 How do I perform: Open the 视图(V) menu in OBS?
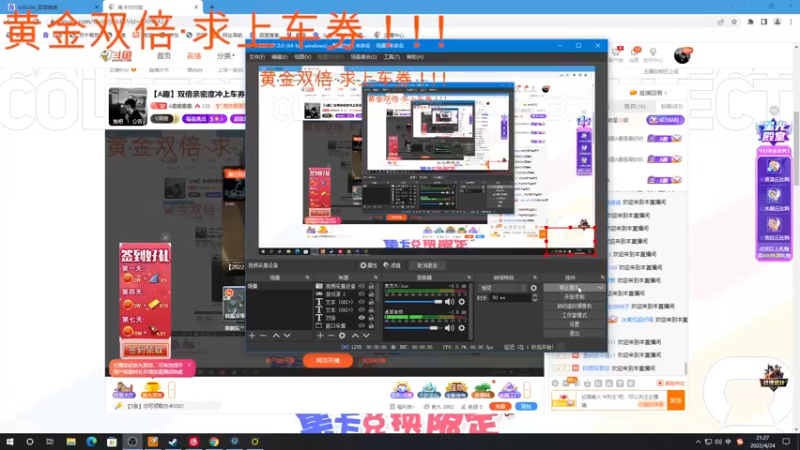pos(303,57)
